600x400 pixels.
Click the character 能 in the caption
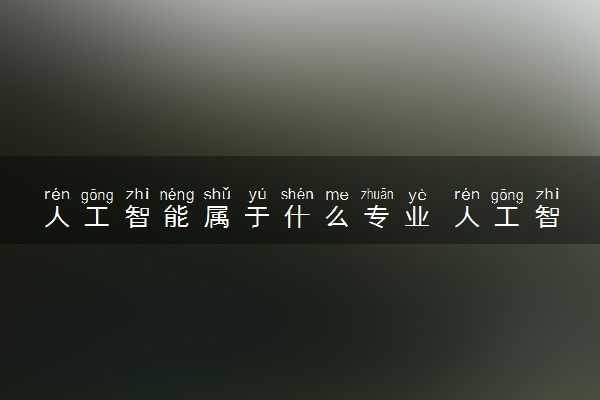pos(177,216)
